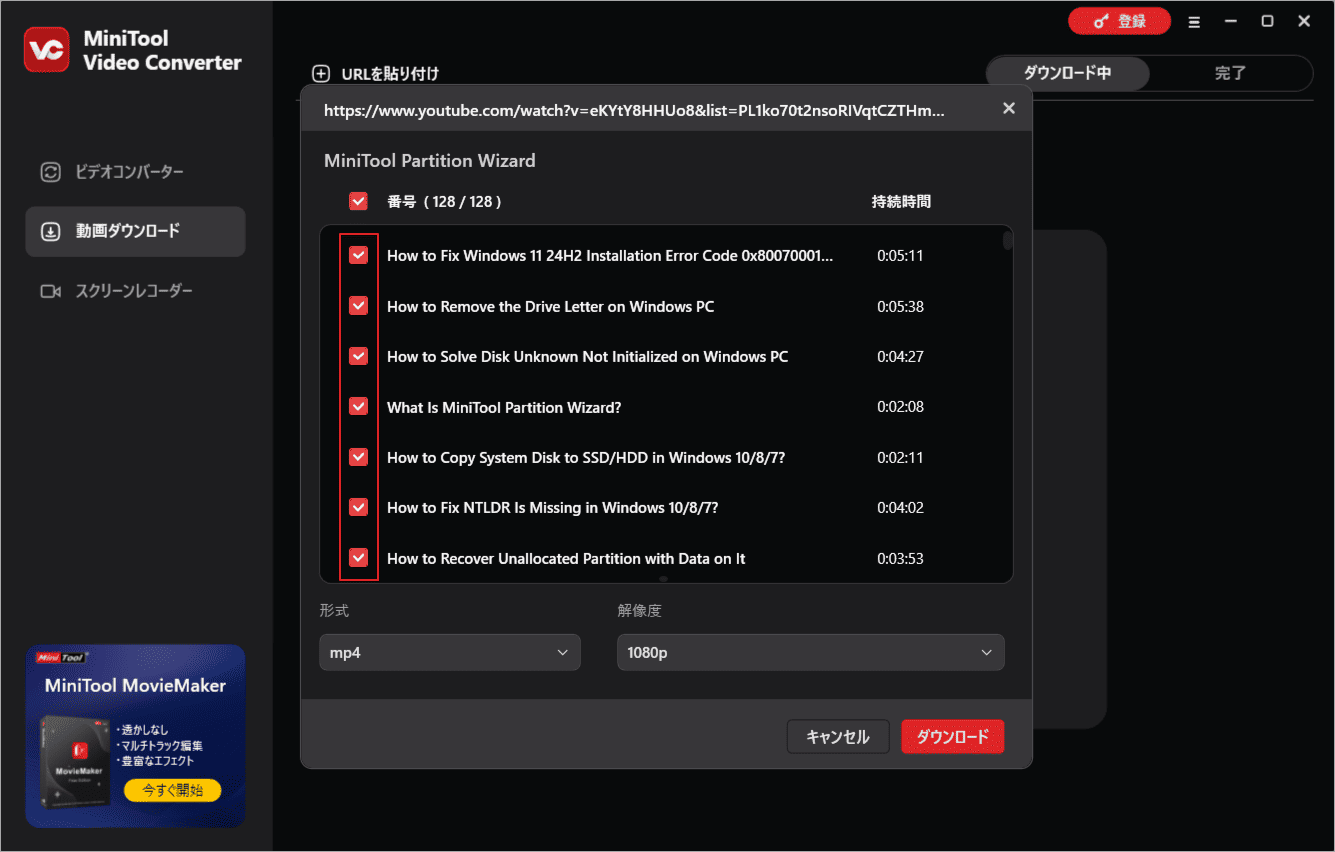Open the hamburger menu icon in title bar
Image resolution: width=1335 pixels, height=852 pixels.
click(x=1194, y=21)
